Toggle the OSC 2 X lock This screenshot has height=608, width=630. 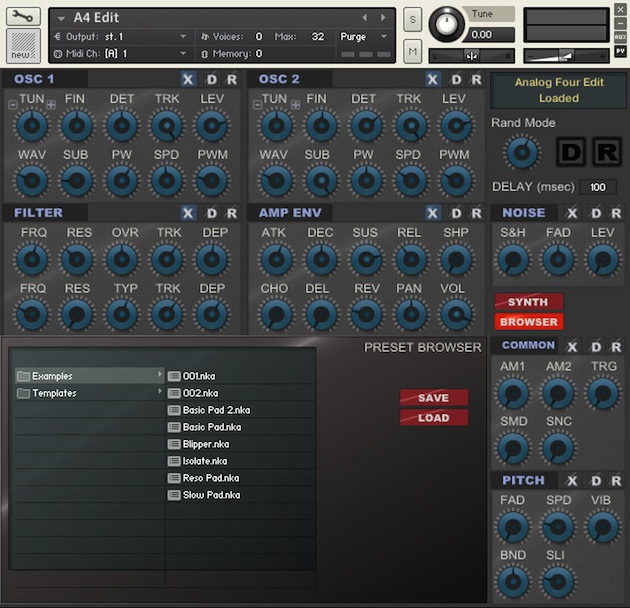432,79
